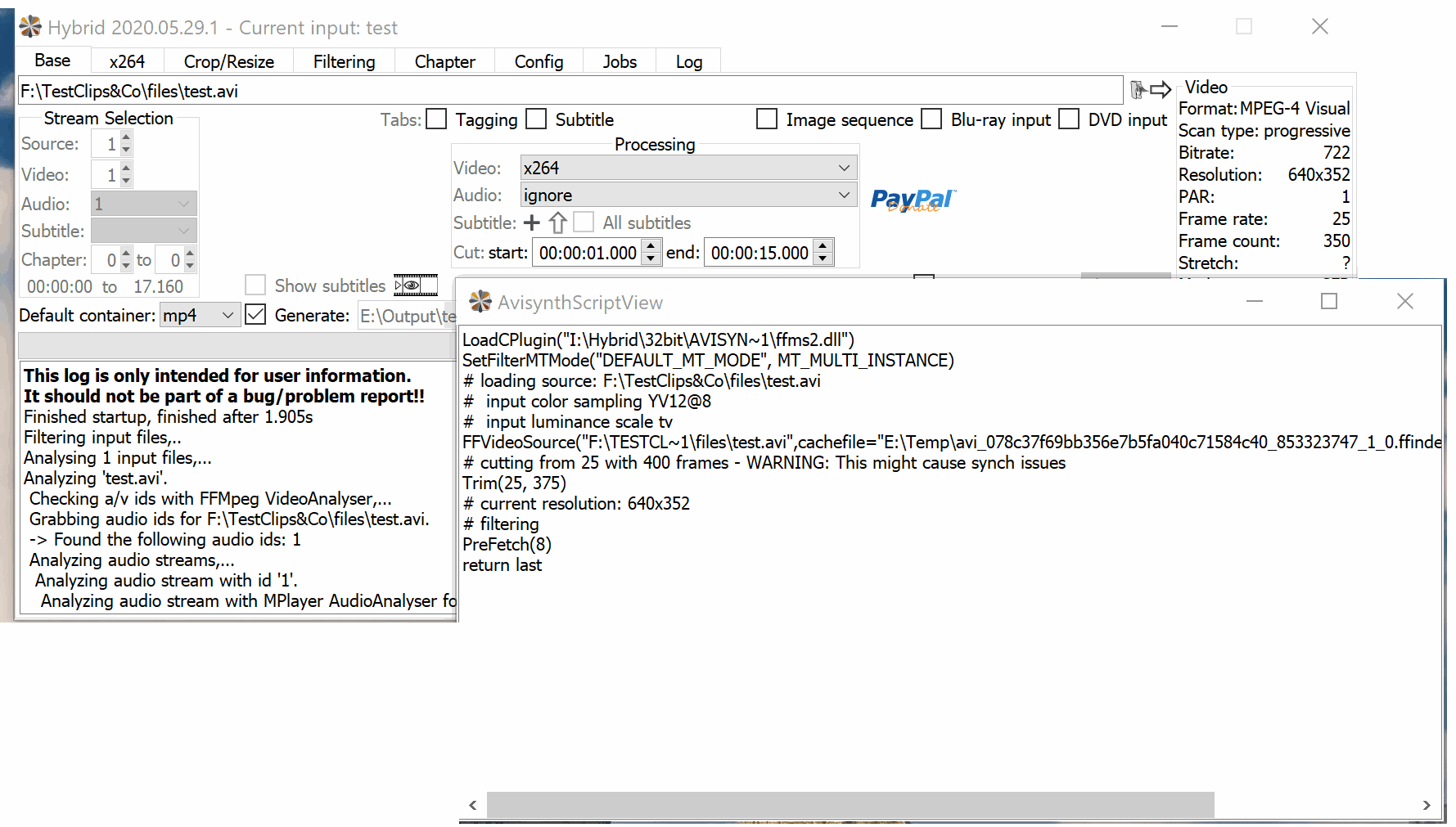Switch to the Crop/Resize tab
Viewport: 1456px width, 827px height.
[x=228, y=62]
